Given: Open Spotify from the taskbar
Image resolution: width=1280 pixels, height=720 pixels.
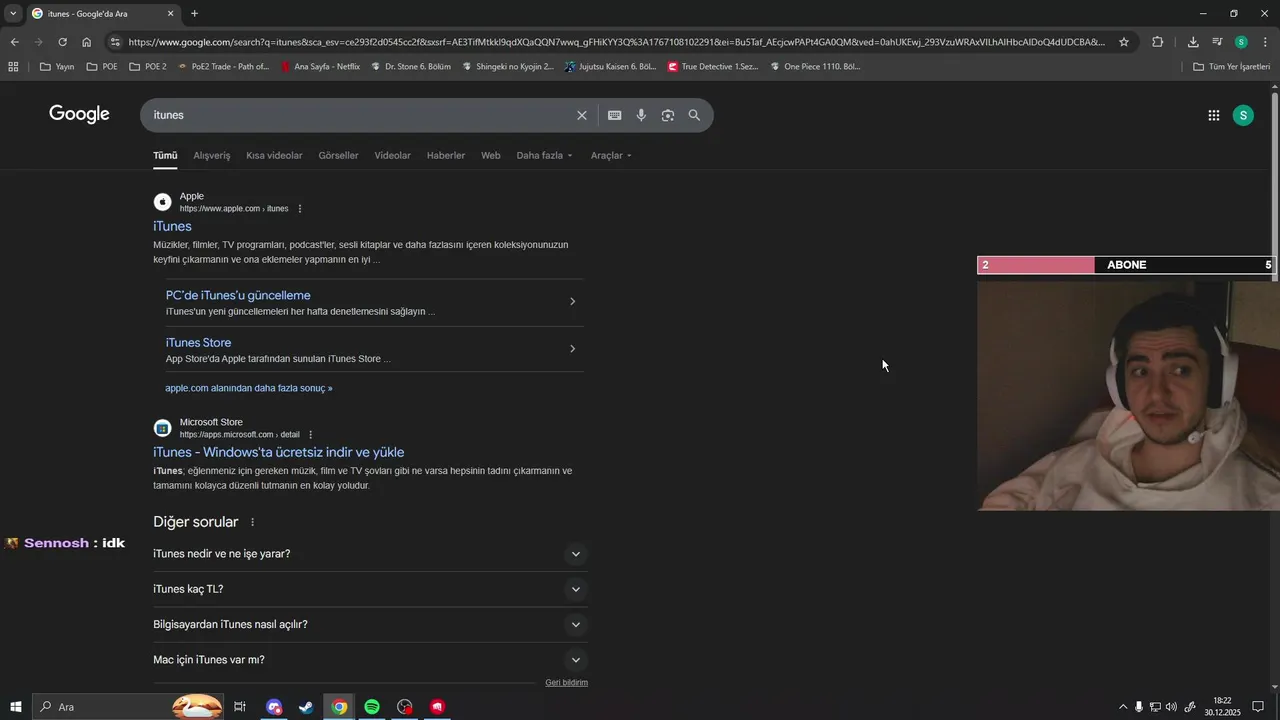Looking at the screenshot, I should pyautogui.click(x=372, y=707).
